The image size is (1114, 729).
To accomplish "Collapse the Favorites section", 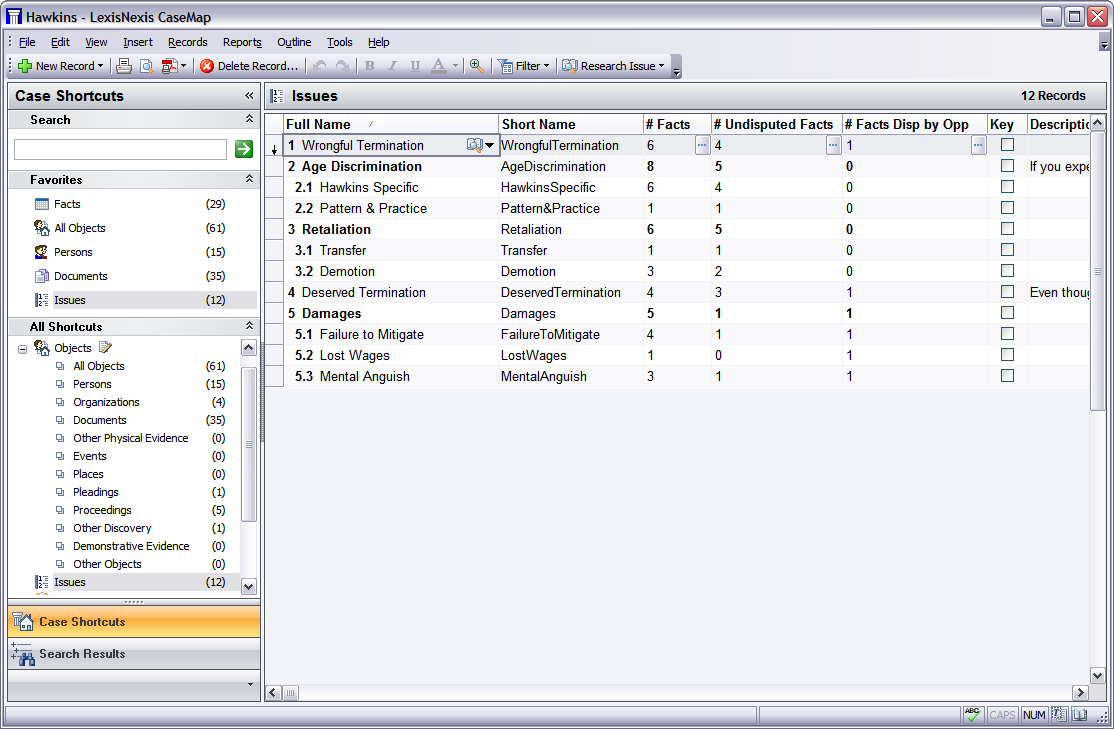I will click(x=249, y=179).
